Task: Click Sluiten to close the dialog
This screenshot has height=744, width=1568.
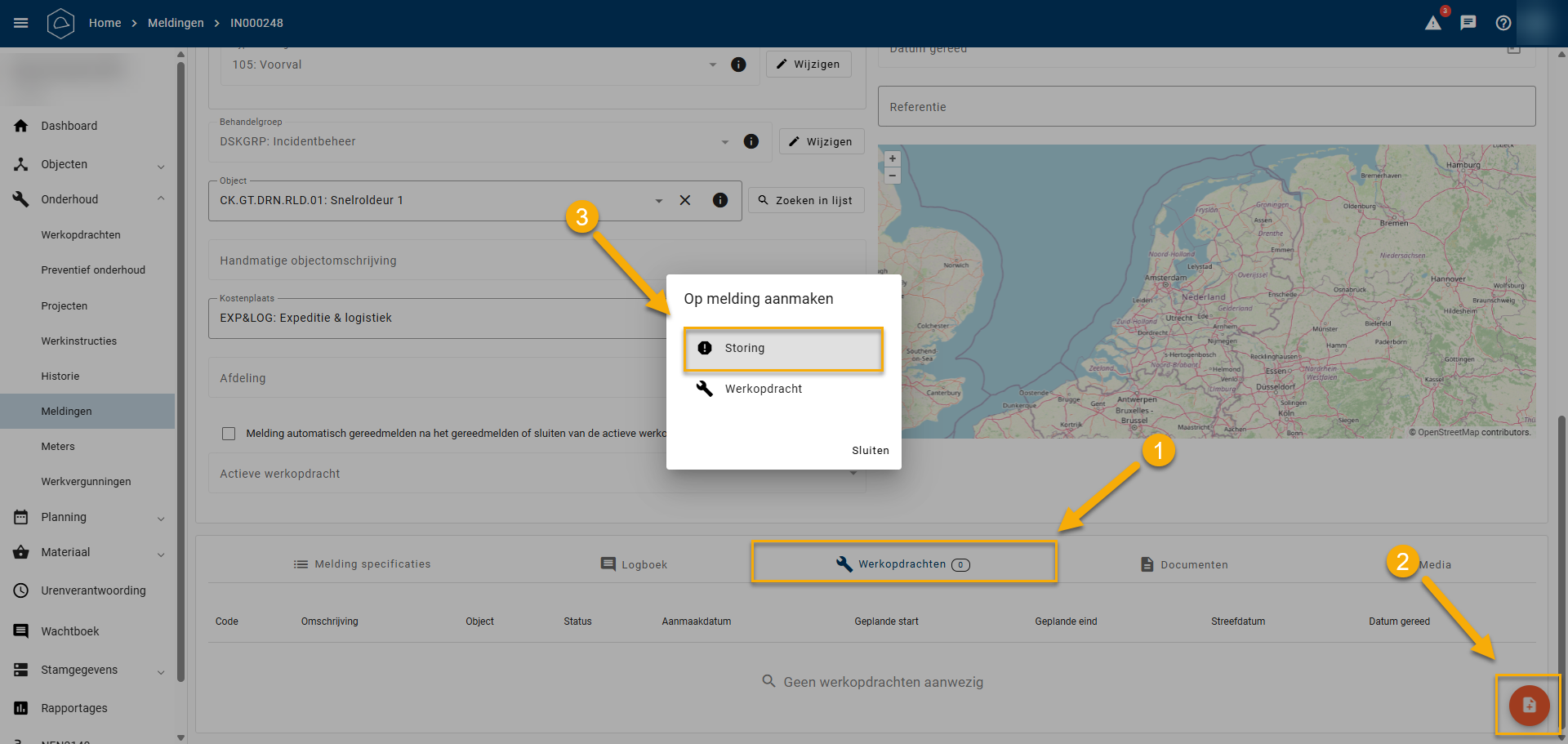Action: (870, 451)
